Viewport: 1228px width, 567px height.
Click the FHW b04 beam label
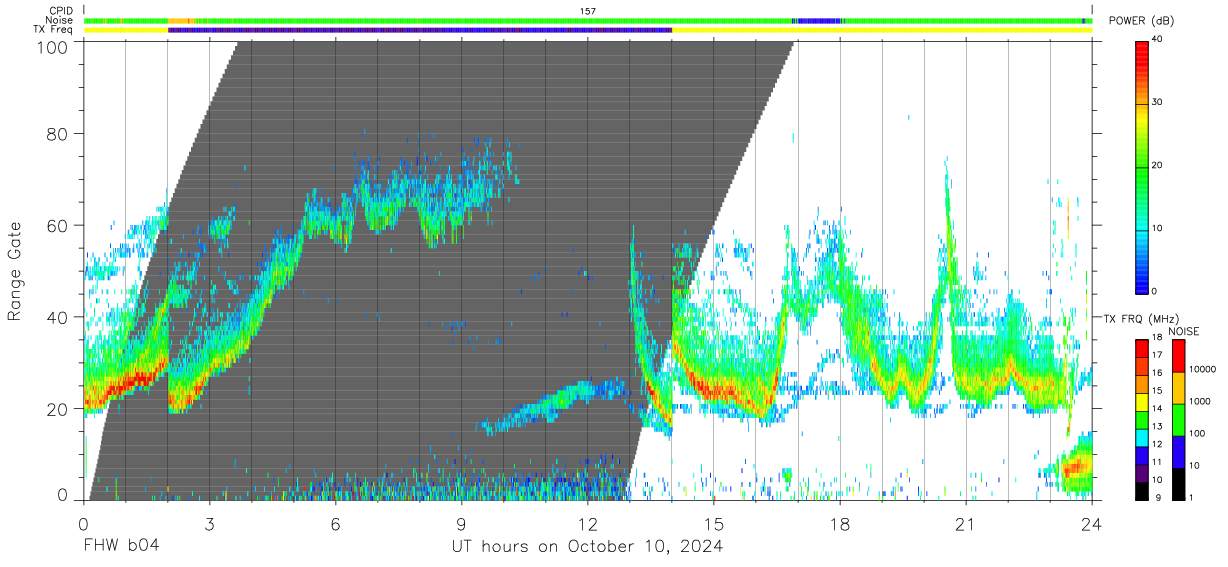(121, 546)
